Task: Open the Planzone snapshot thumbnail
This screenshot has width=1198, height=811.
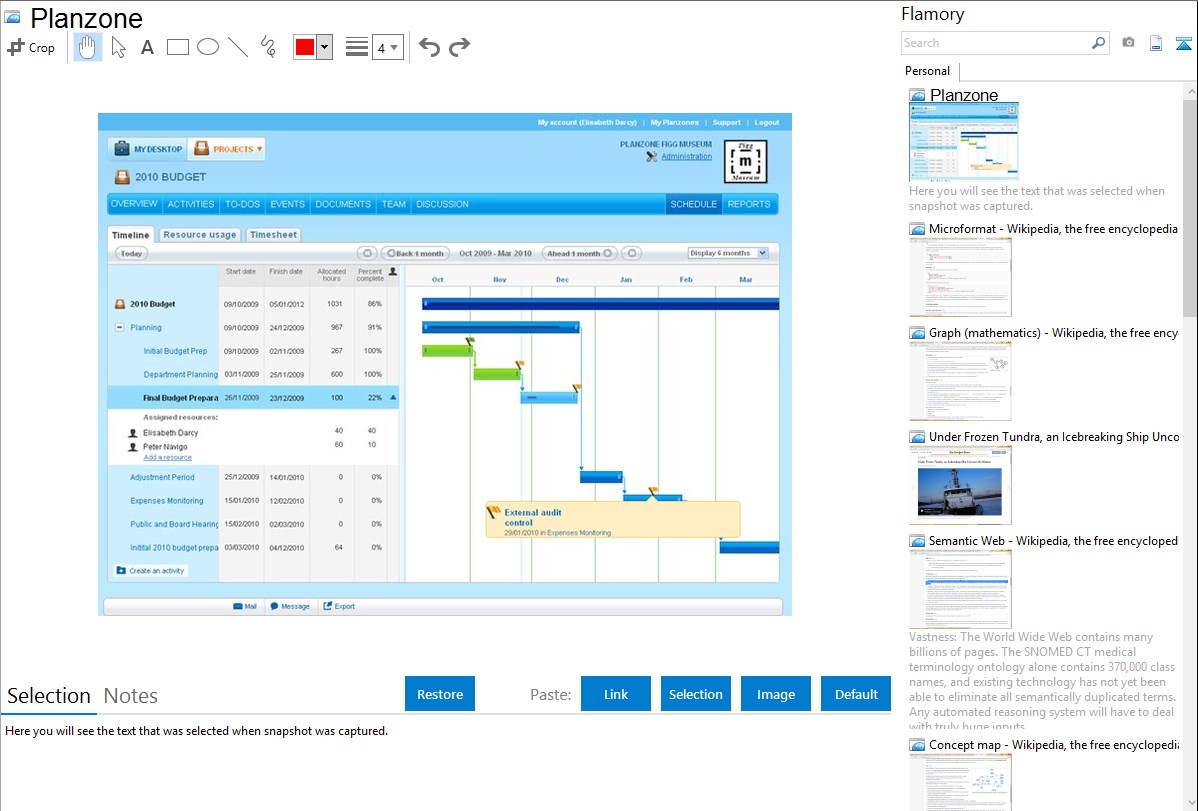Action: [964, 141]
